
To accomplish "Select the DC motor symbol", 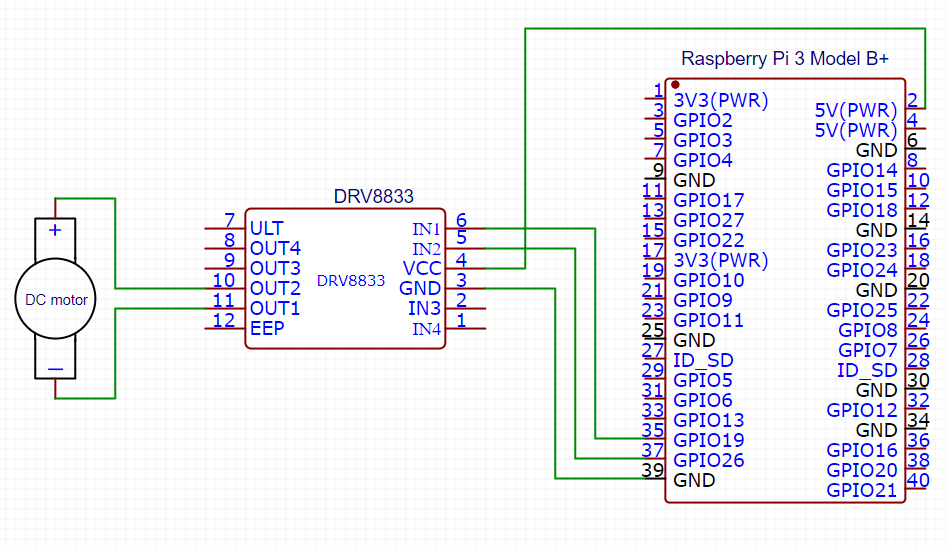I will (55, 298).
